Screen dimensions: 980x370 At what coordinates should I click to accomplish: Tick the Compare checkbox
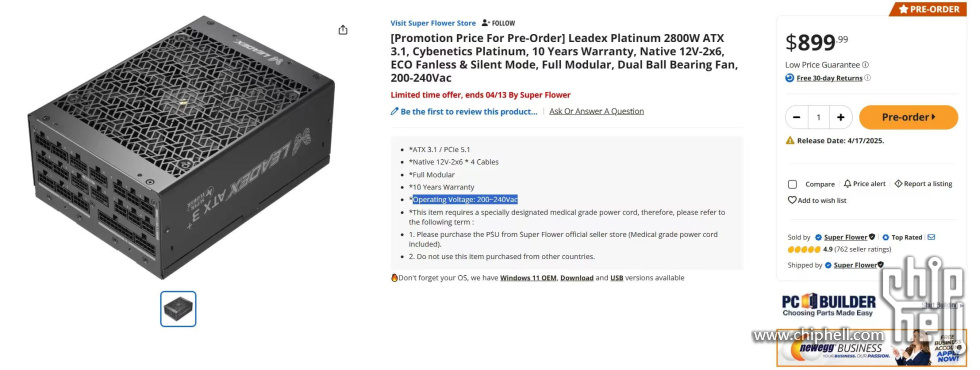pyautogui.click(x=792, y=184)
